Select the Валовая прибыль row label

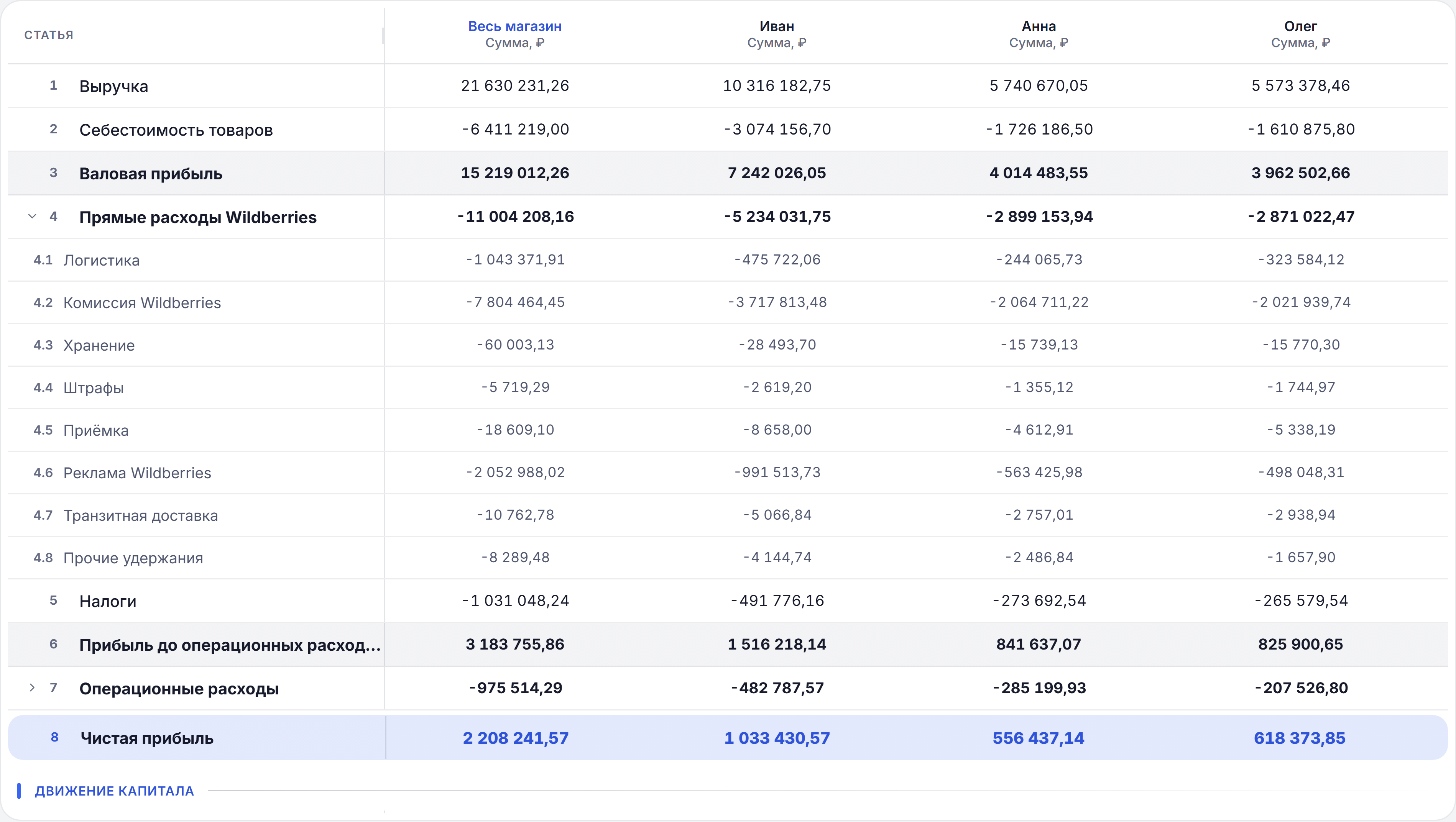[x=150, y=174]
